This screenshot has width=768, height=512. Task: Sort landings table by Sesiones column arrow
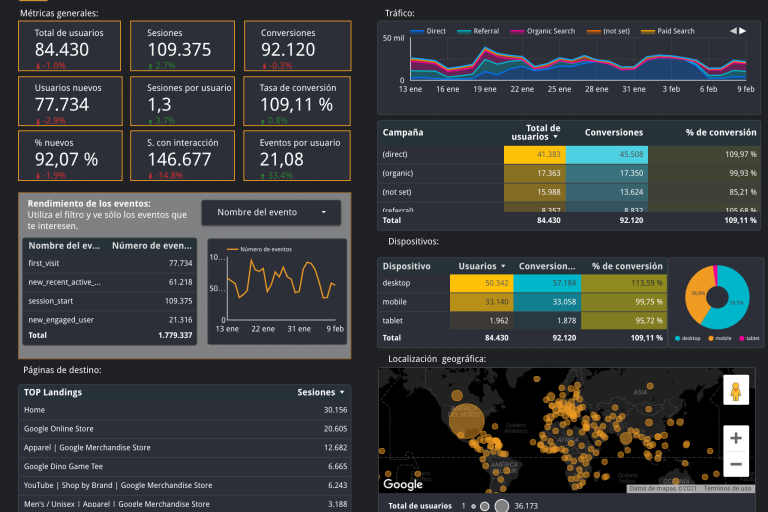[343, 392]
